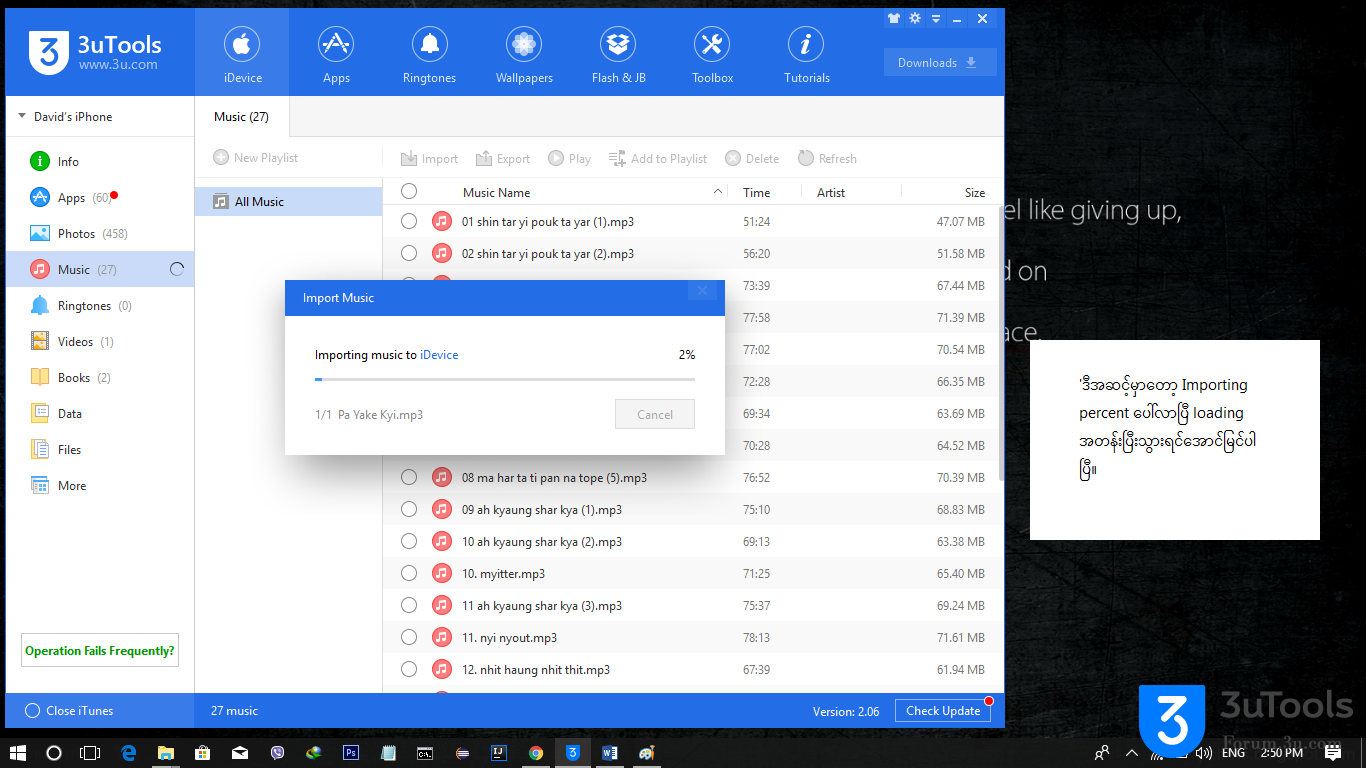This screenshot has height=768, width=1366.
Task: Open title bar dropdown menu icon
Action: click(x=936, y=18)
